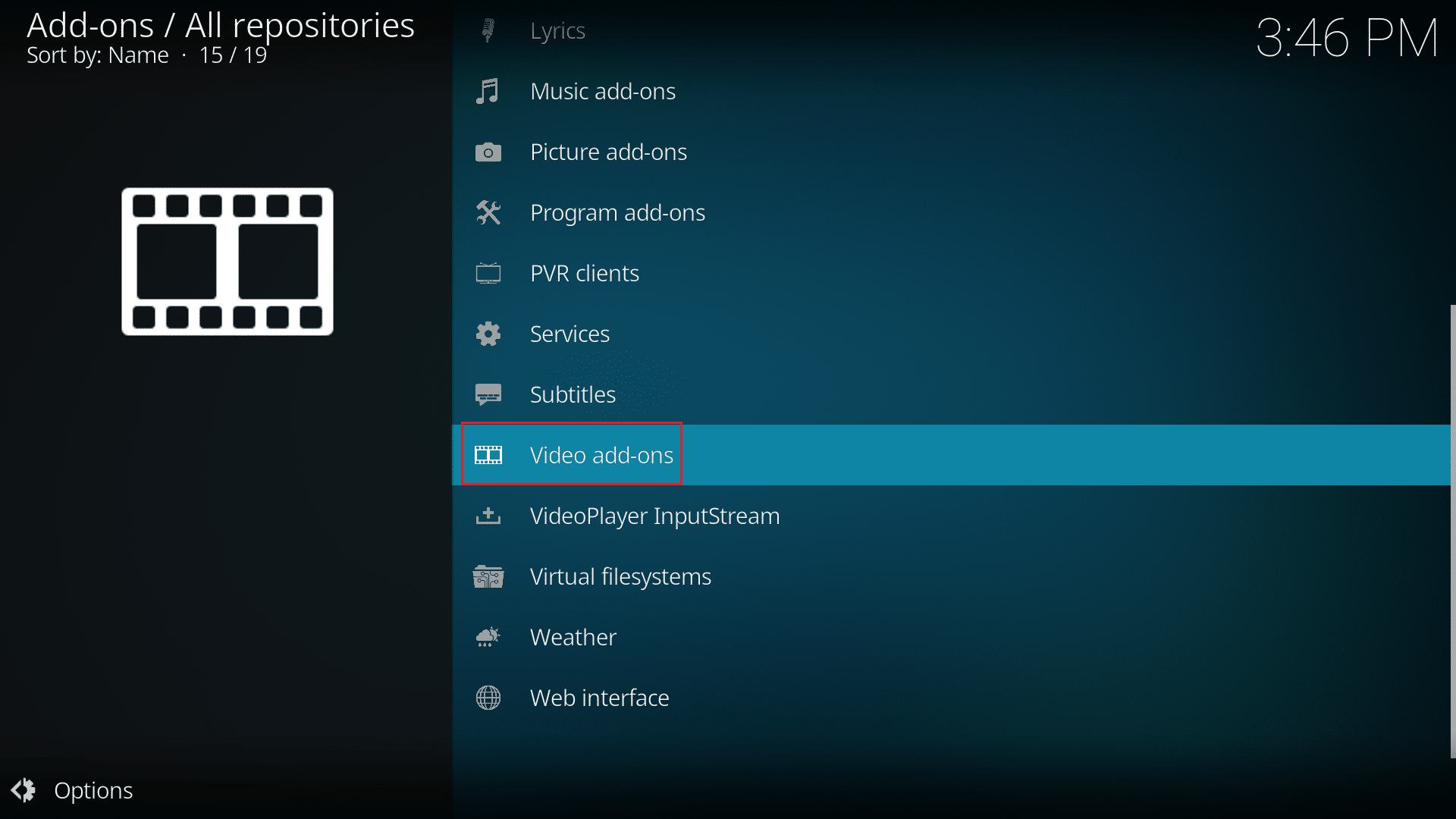Click the Options navigation icon
Image resolution: width=1456 pixels, height=819 pixels.
(25, 790)
